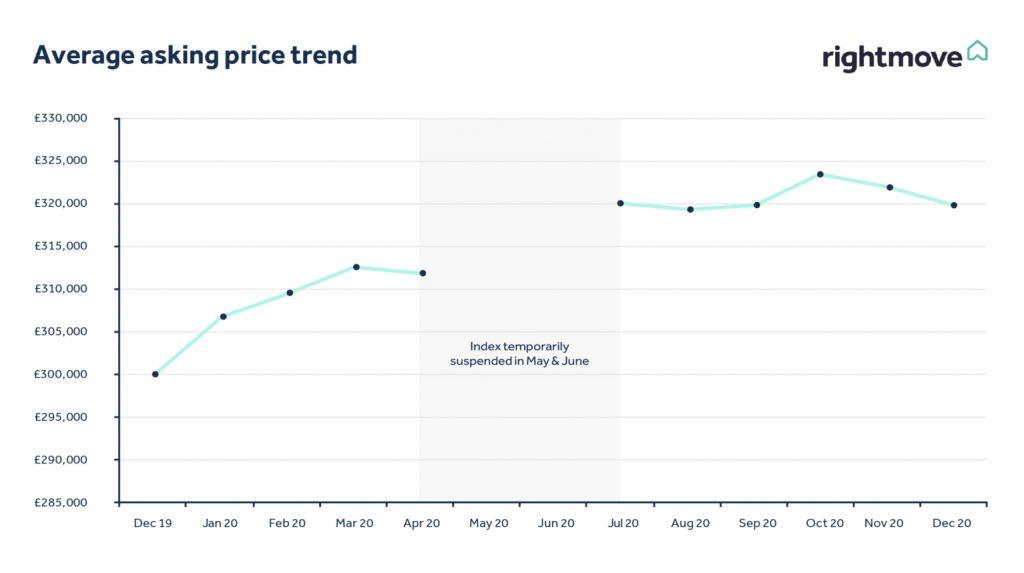Click the £330,000 y-axis label
Screen dimensions: 1024x573
coord(61,118)
